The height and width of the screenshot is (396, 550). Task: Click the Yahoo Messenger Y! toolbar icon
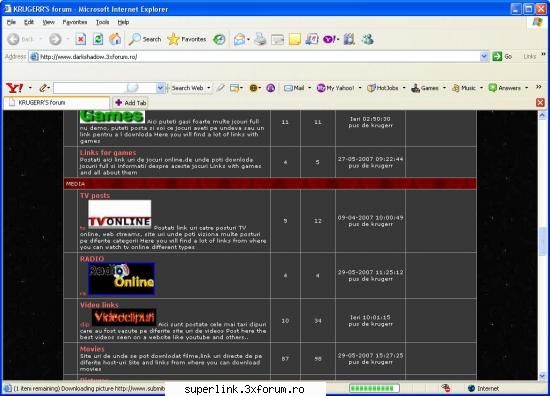click(329, 39)
